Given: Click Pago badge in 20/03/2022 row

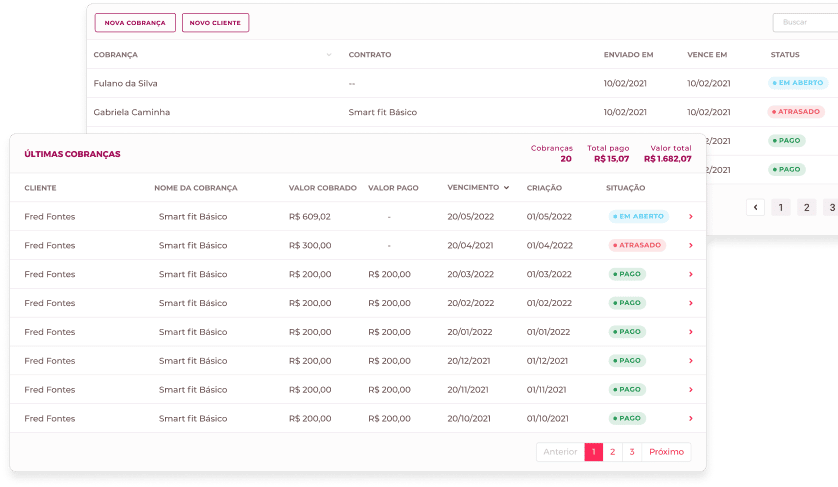Looking at the screenshot, I should pyautogui.click(x=627, y=274).
